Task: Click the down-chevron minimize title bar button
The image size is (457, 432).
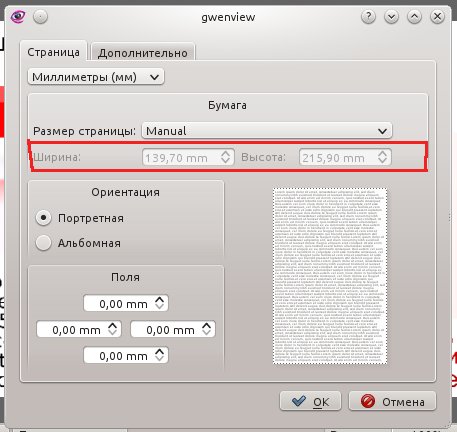Action: 391,16
